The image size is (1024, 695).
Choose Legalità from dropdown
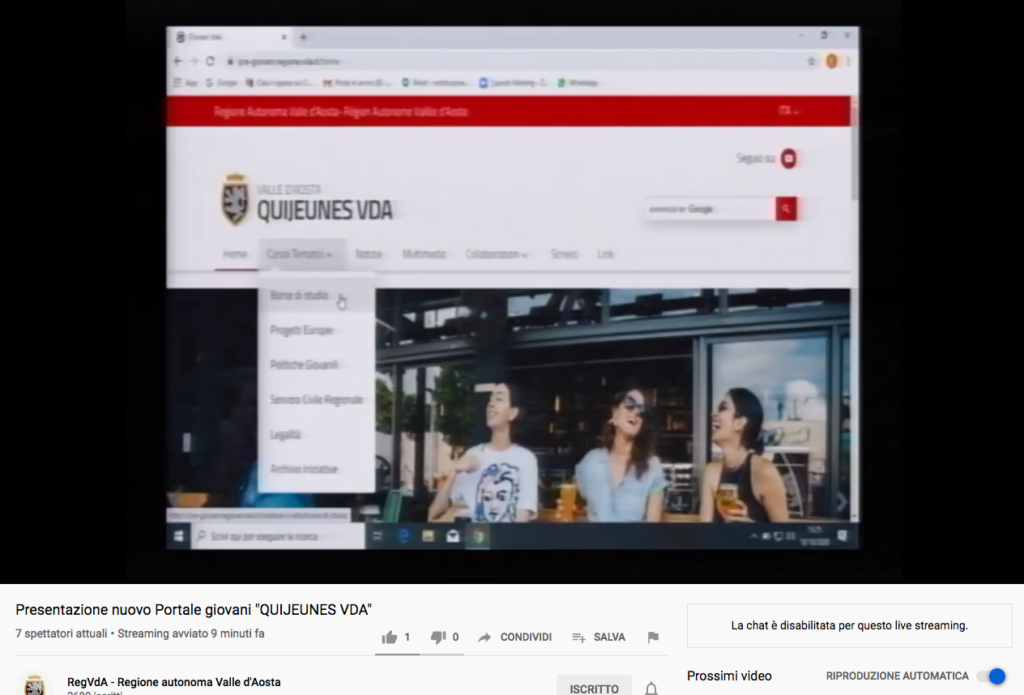click(x=285, y=434)
